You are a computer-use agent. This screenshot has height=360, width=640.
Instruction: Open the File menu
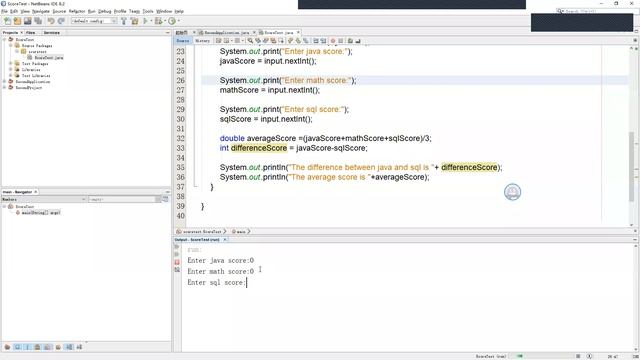pyautogui.click(x=4, y=11)
